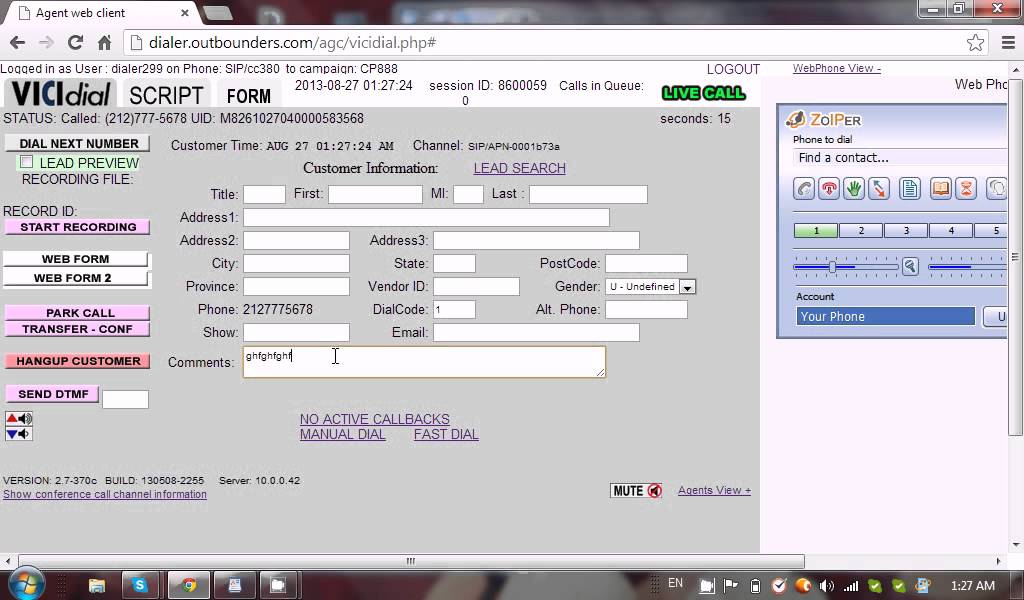The height and width of the screenshot is (600, 1024).
Task: Select Zoiper line 5 button
Action: click(993, 230)
